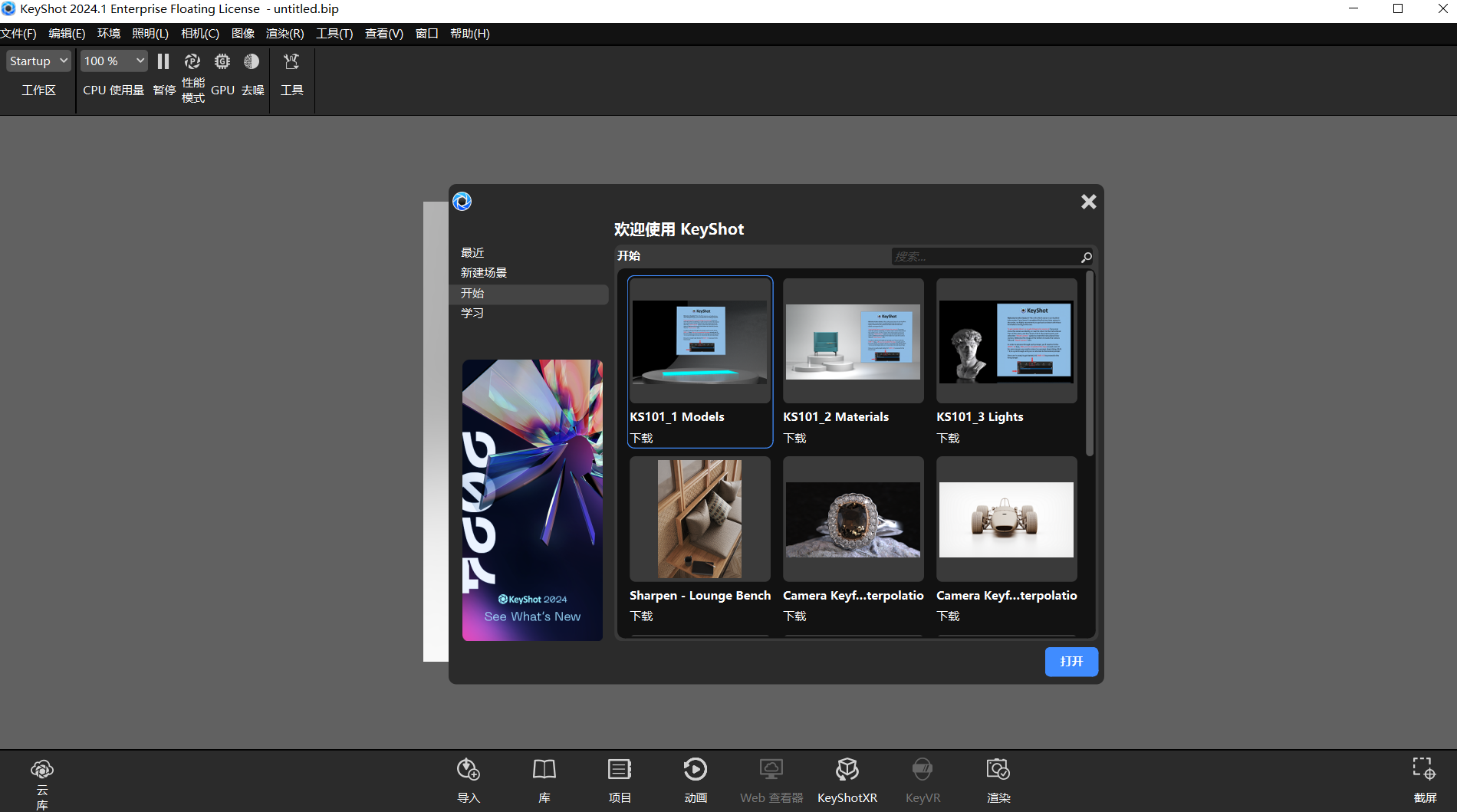This screenshot has height=812, width=1457.
Task: Open the Project panel icon
Action: (620, 769)
